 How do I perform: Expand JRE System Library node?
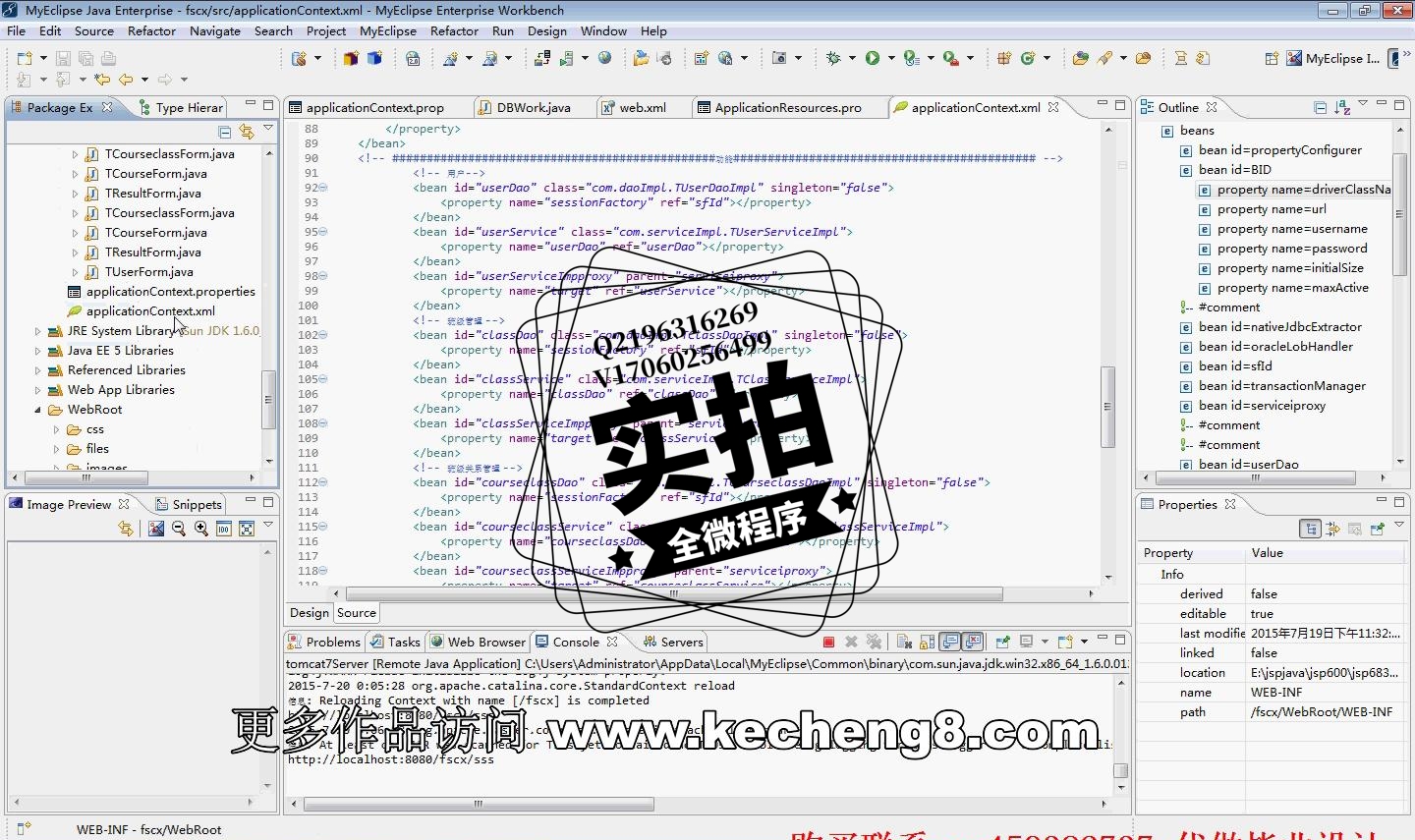pyautogui.click(x=38, y=331)
